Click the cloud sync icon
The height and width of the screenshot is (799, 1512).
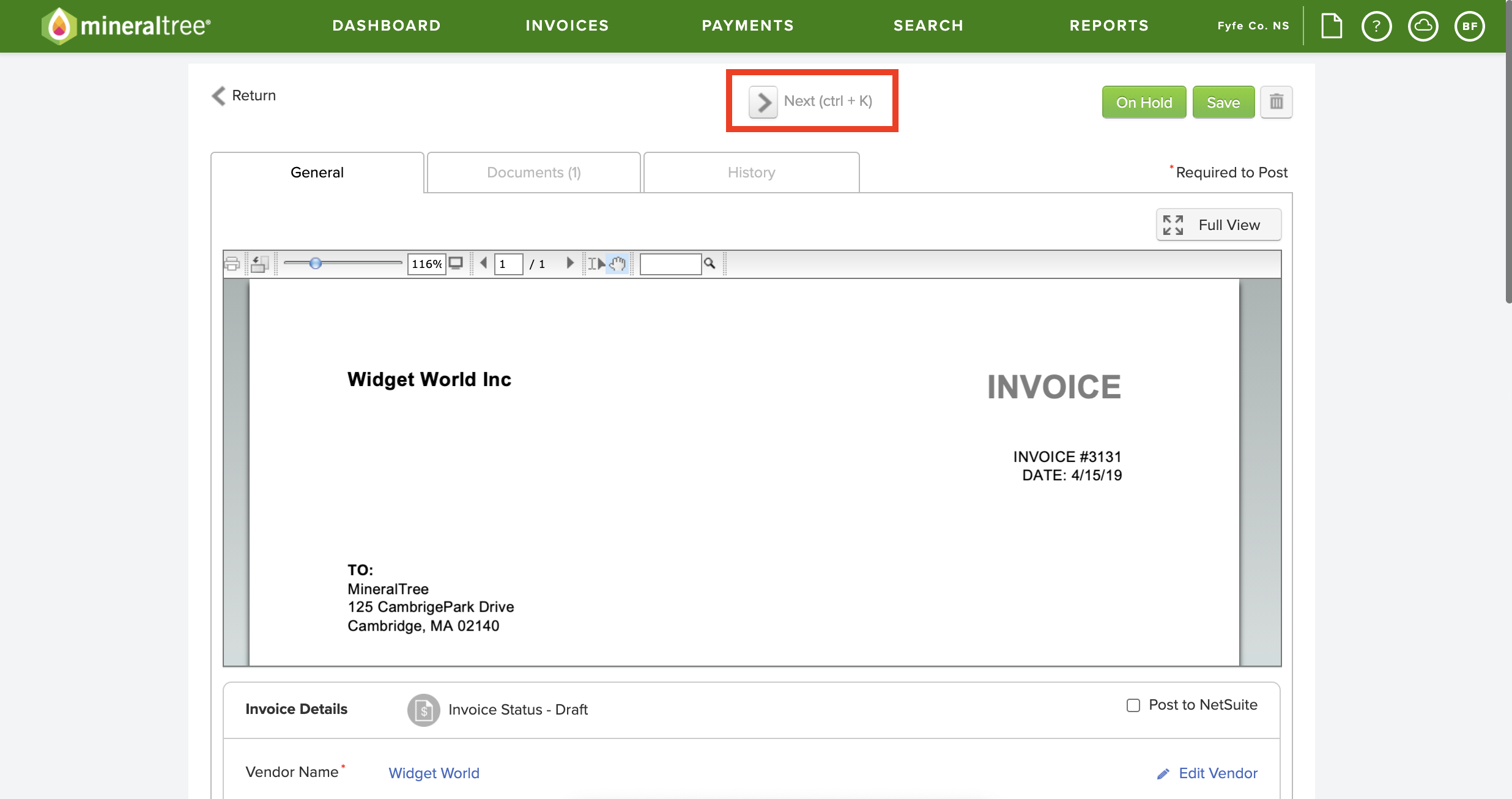(x=1423, y=26)
